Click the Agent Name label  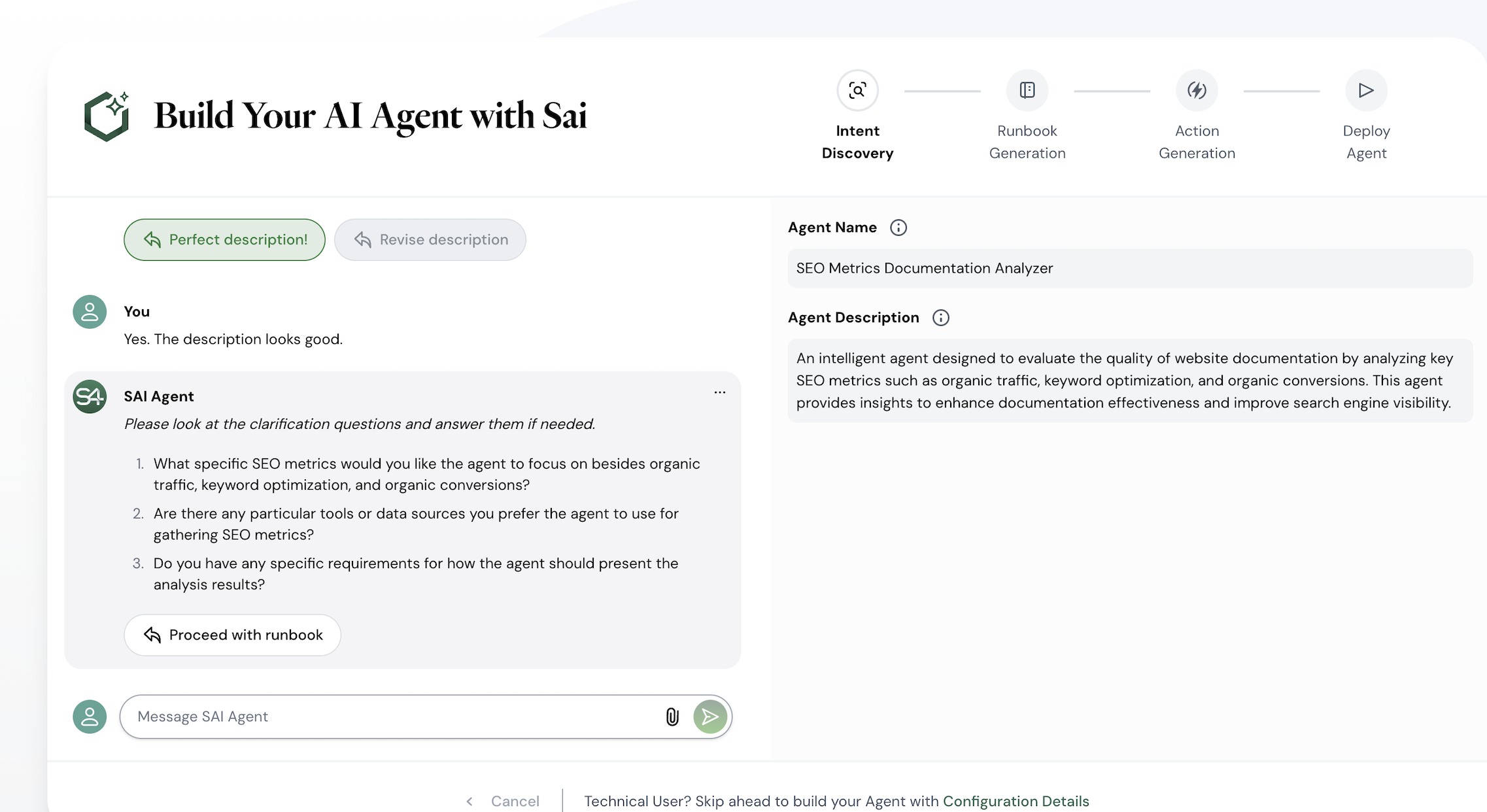click(x=832, y=228)
